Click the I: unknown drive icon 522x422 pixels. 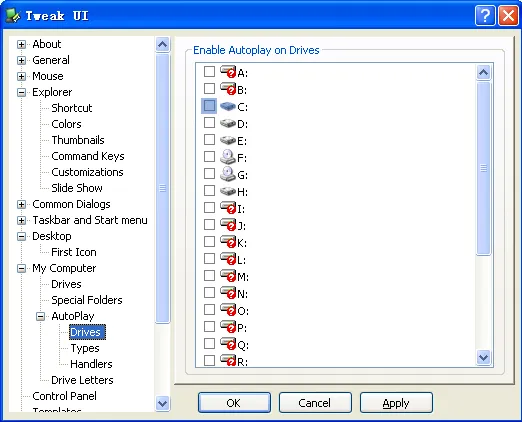(x=228, y=208)
